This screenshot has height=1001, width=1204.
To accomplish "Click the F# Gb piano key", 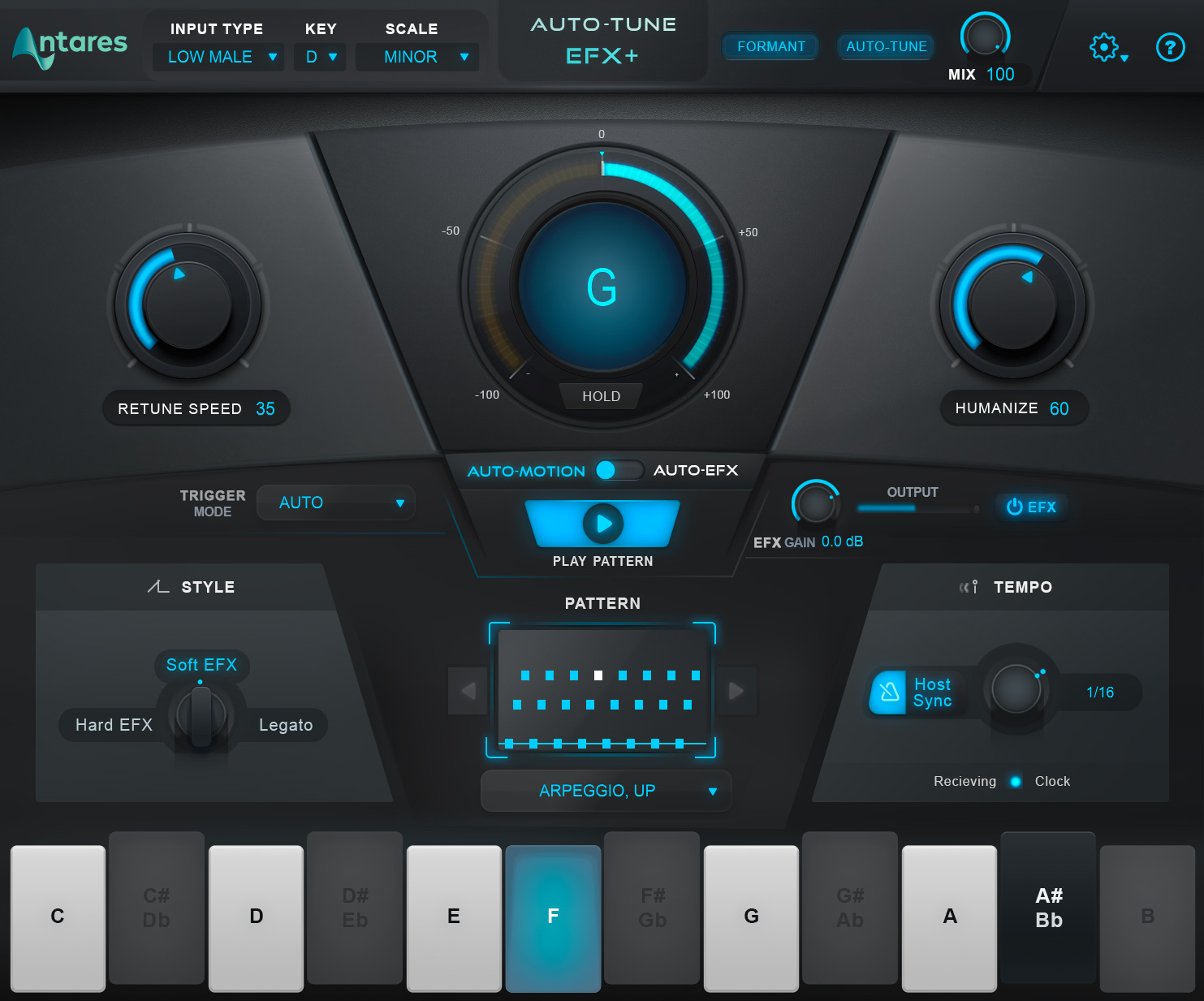I will 652,908.
